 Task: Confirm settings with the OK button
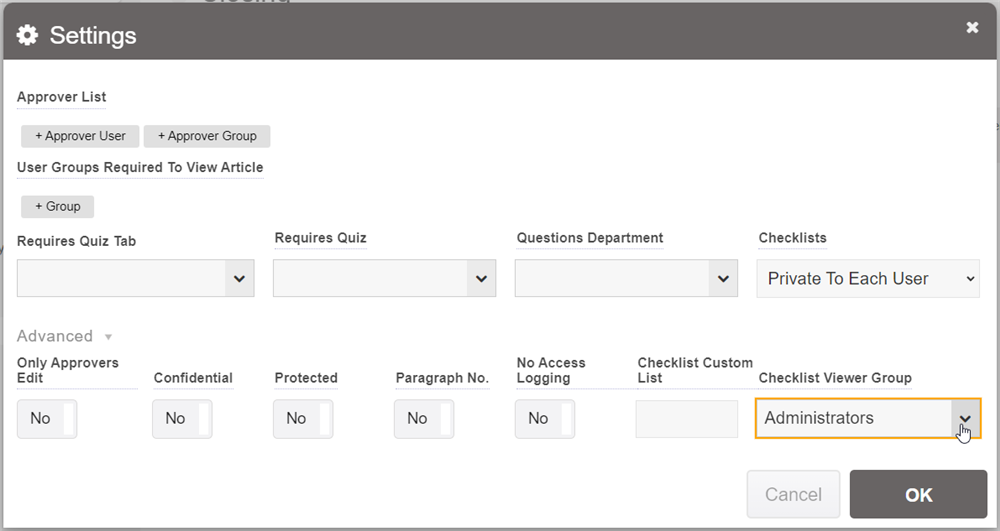pos(918,494)
